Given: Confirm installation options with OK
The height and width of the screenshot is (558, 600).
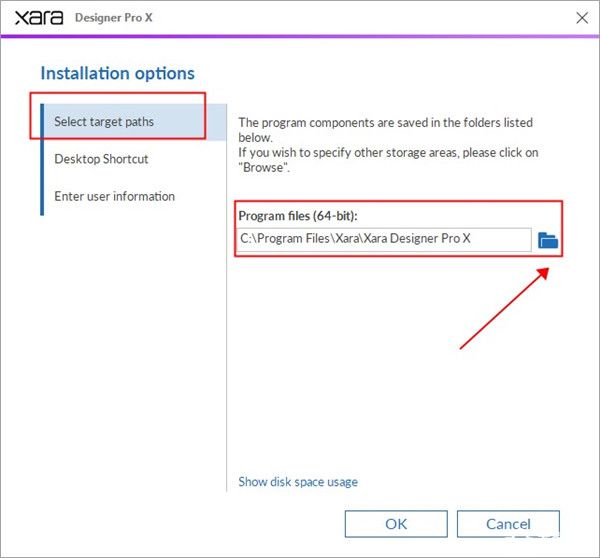Looking at the screenshot, I should (396, 524).
